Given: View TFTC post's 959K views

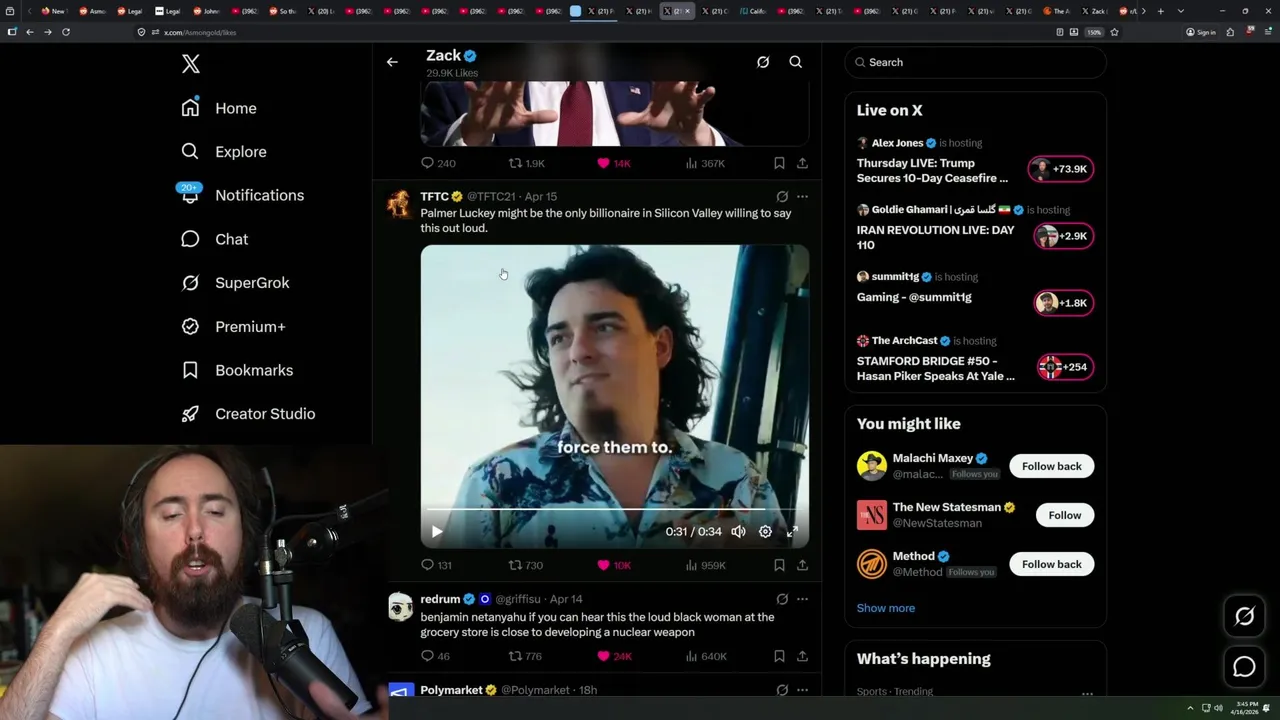Looking at the screenshot, I should [706, 565].
